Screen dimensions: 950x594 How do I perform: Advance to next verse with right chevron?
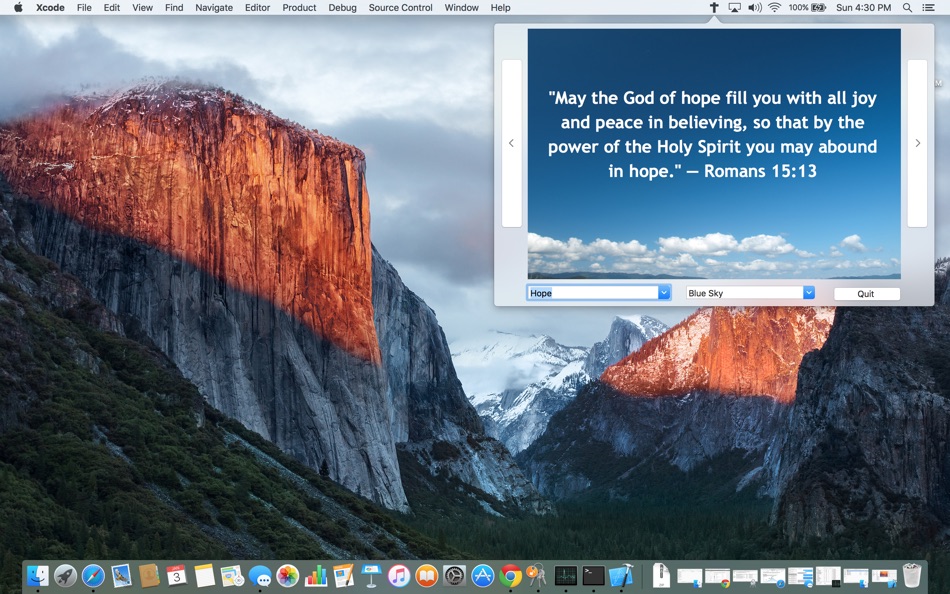click(917, 143)
